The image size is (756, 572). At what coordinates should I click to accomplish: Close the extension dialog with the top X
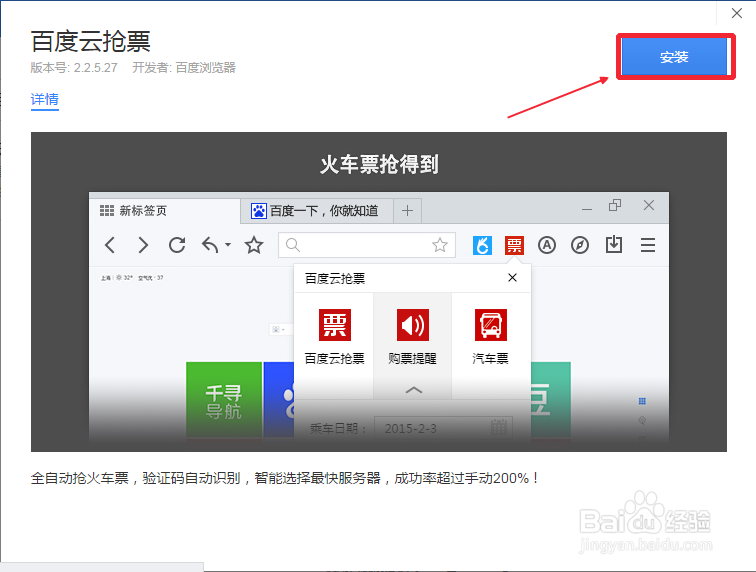737,13
